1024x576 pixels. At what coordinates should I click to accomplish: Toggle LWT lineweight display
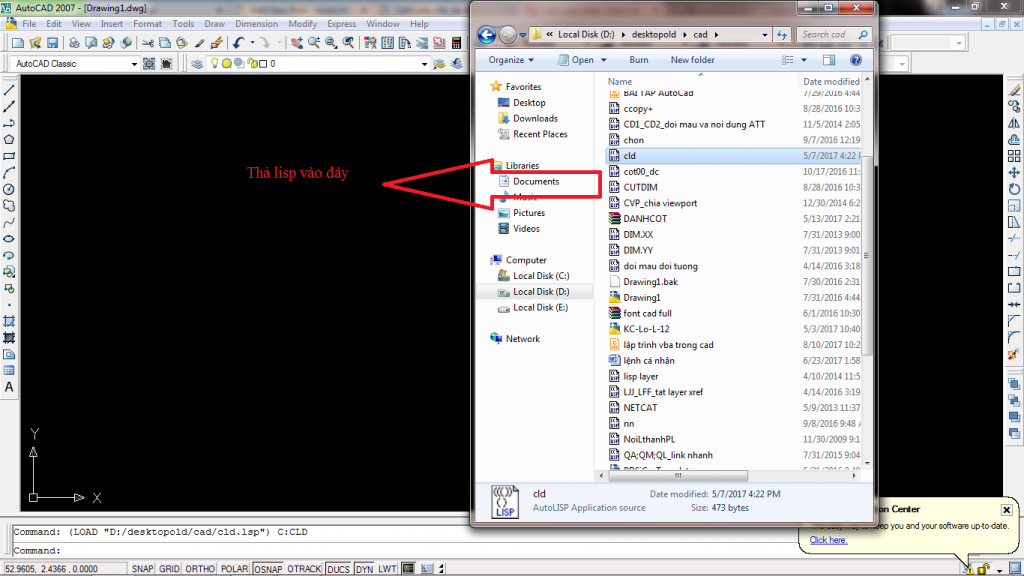[x=387, y=569]
